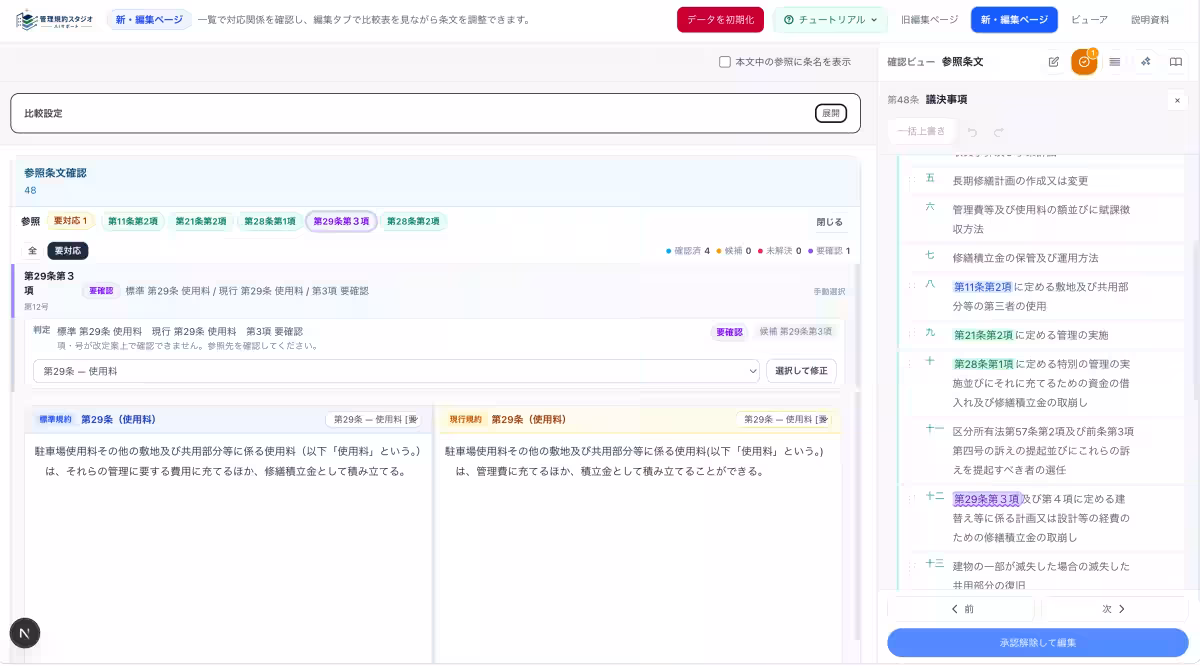Click 長期修繕計画の作成又は変更 text in item 五
This screenshot has height=666, width=1200.
click(1020, 181)
